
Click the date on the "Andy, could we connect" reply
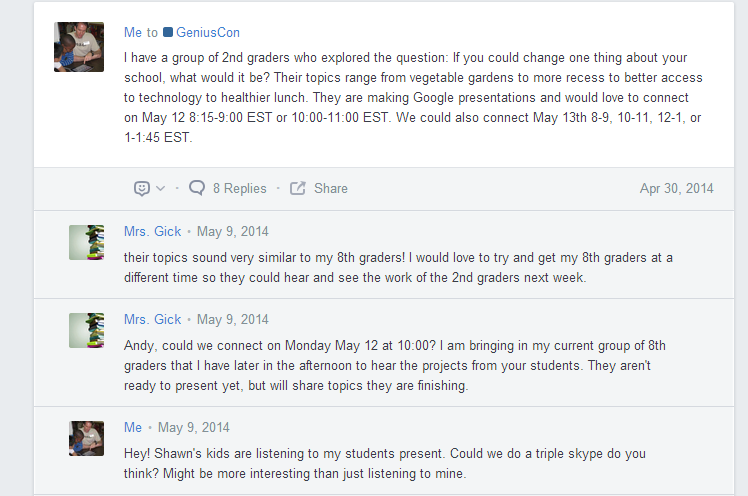click(233, 320)
